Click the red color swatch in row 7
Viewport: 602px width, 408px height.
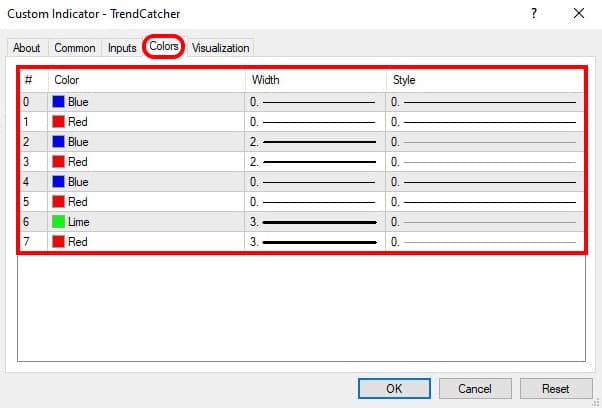pos(58,241)
